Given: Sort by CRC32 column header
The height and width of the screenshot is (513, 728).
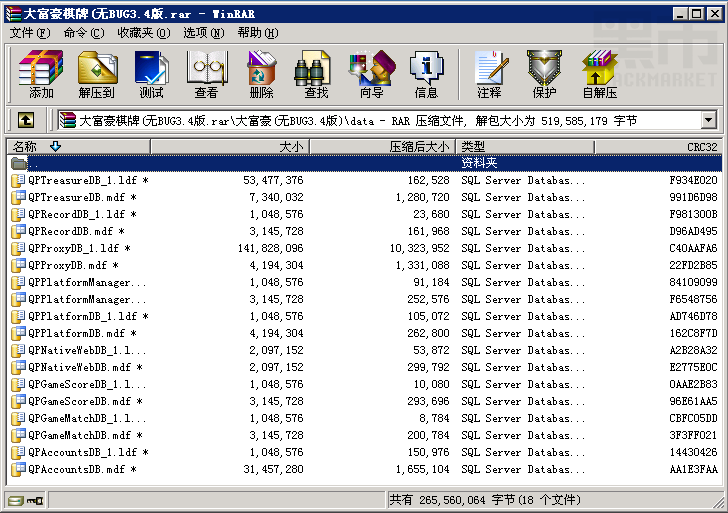Looking at the screenshot, I should (x=658, y=147).
